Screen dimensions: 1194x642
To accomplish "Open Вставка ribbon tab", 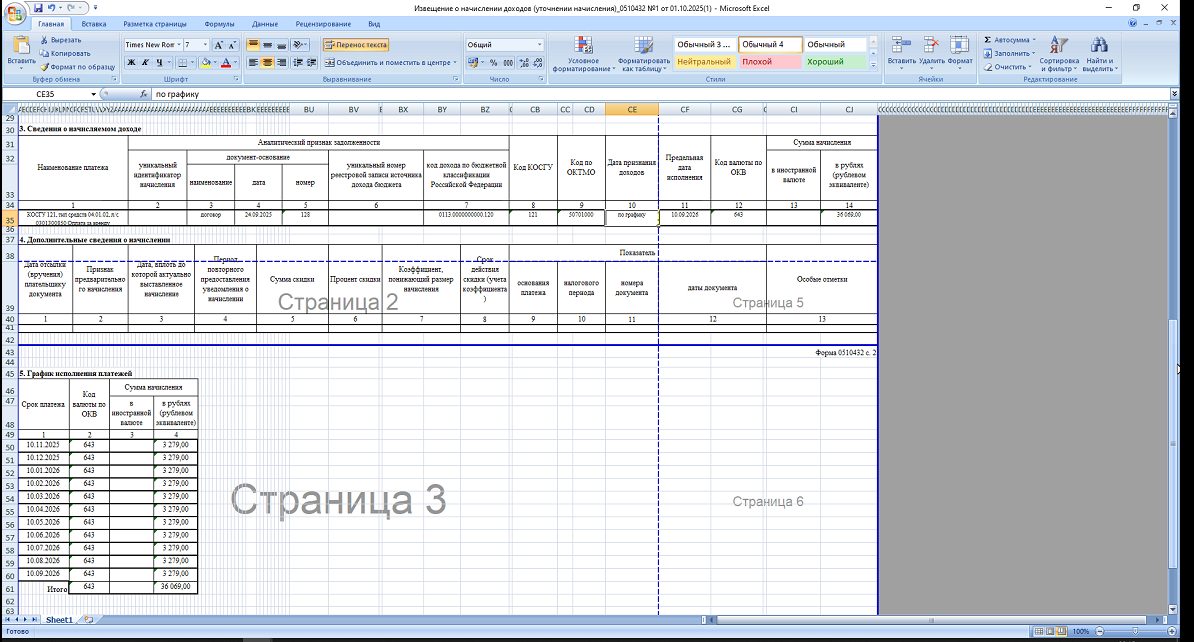I will (x=94, y=24).
